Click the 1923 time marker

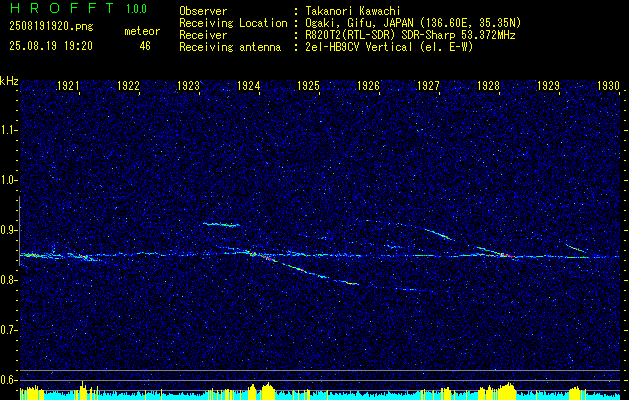(x=189, y=85)
